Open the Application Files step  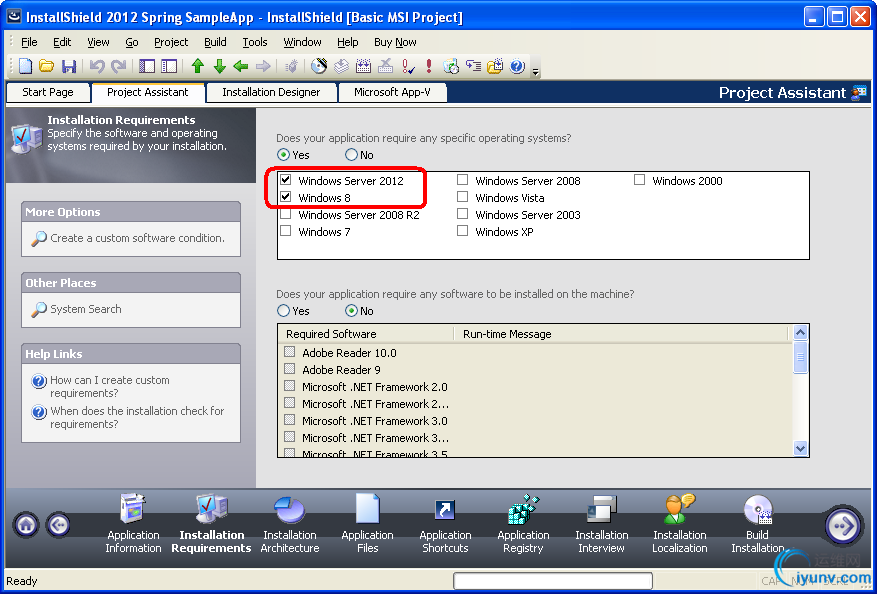coord(367,524)
